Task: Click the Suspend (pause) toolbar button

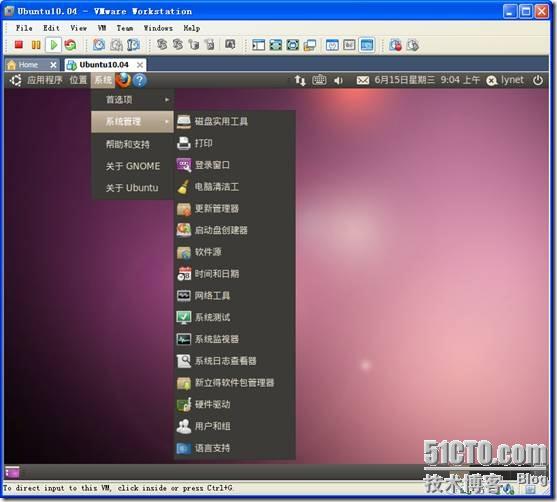Action: [36, 45]
